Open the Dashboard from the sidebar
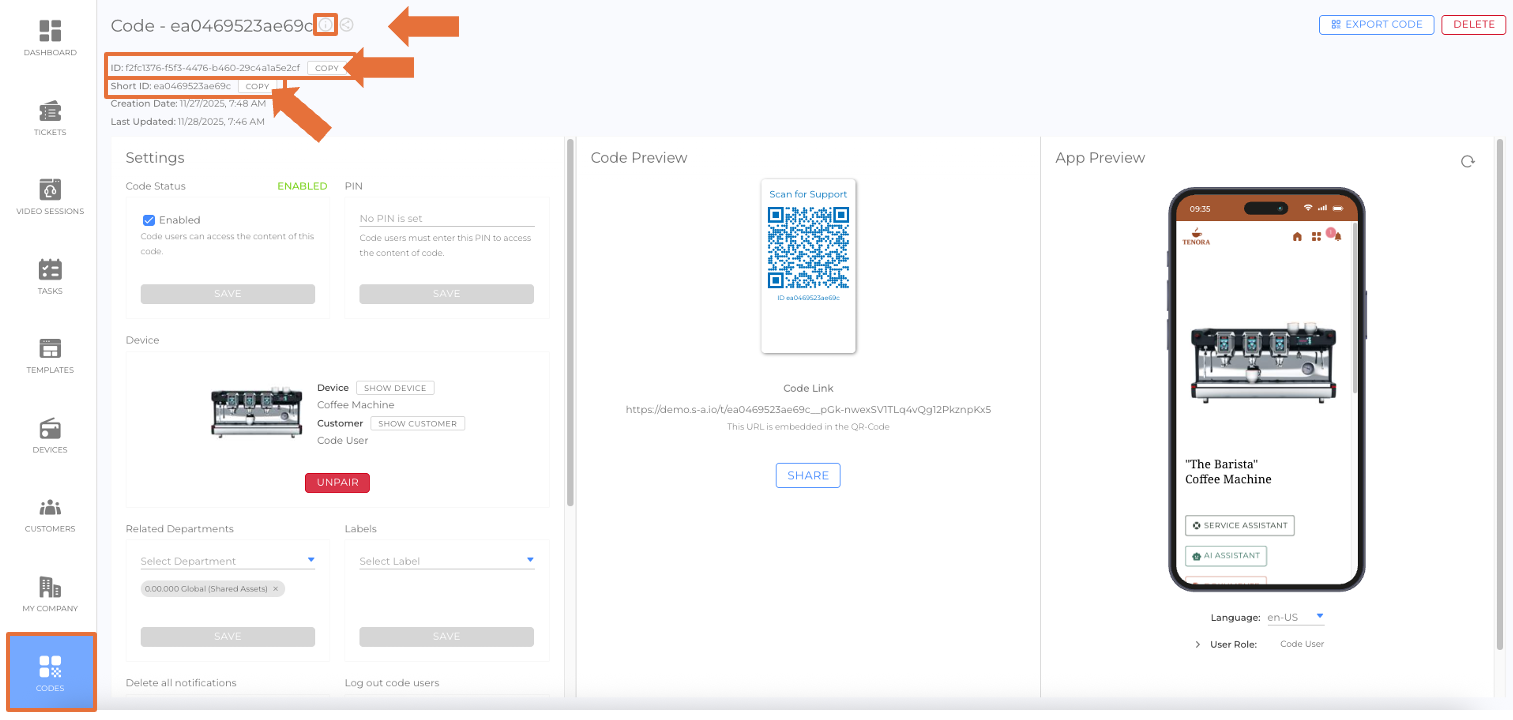This screenshot has width=1513, height=720. tap(49, 38)
